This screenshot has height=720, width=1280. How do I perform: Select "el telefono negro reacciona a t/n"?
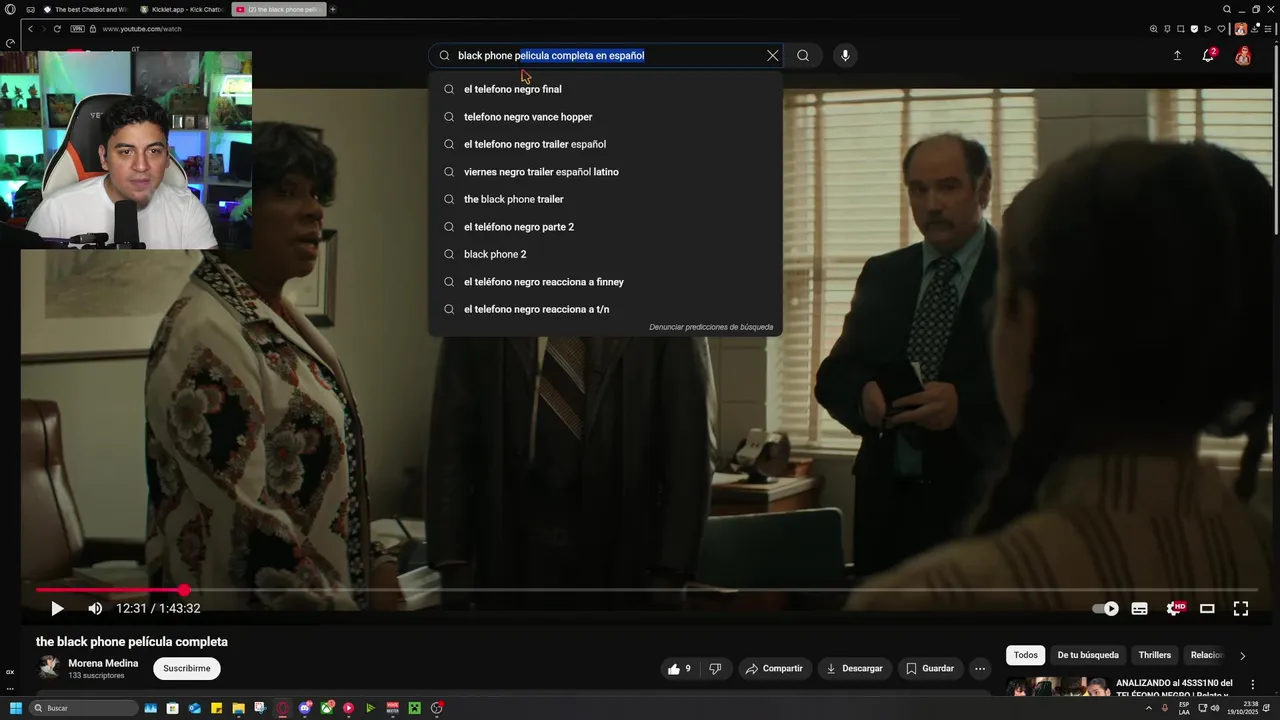[605, 309]
